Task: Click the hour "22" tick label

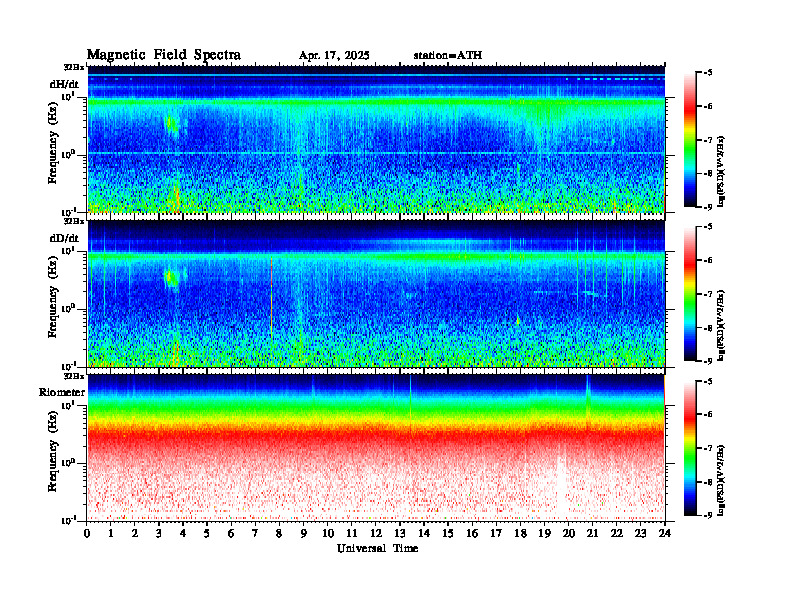Action: (616, 533)
